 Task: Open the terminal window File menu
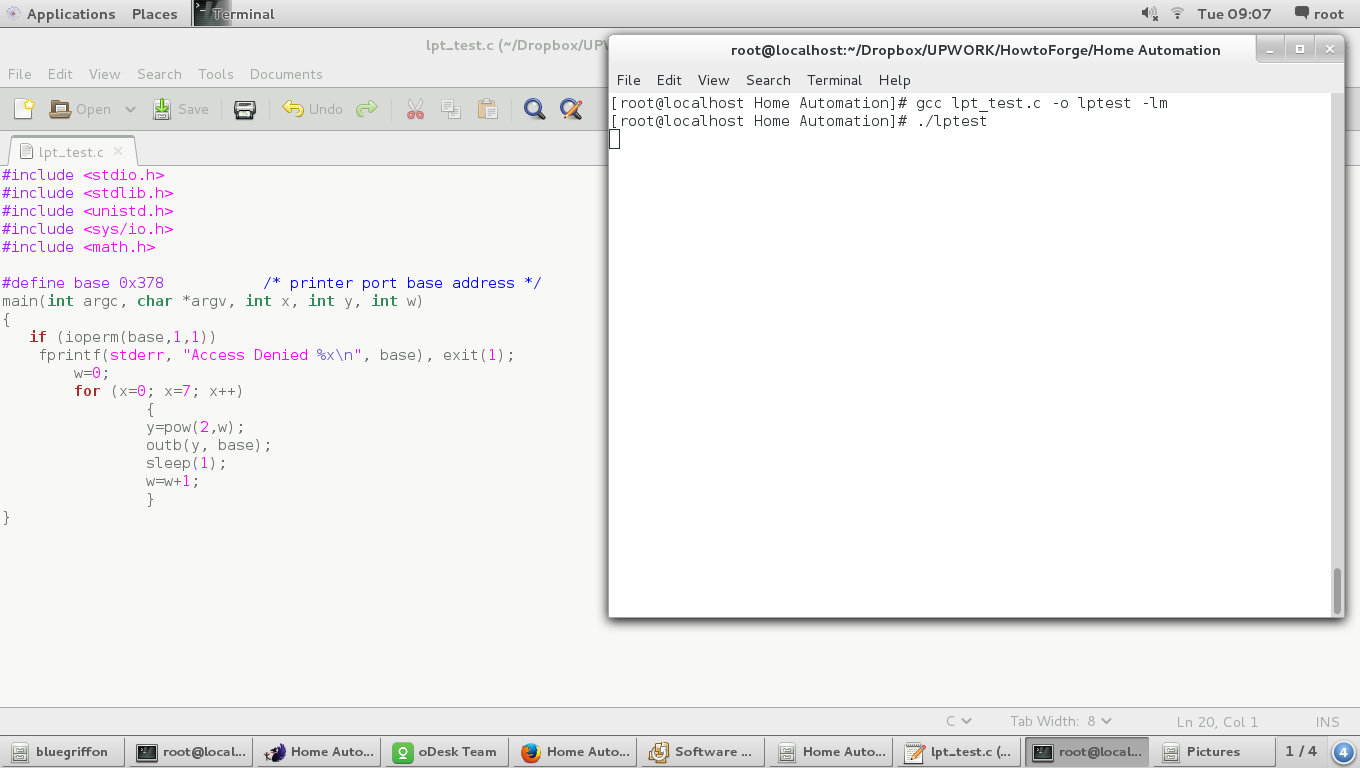tap(628, 80)
